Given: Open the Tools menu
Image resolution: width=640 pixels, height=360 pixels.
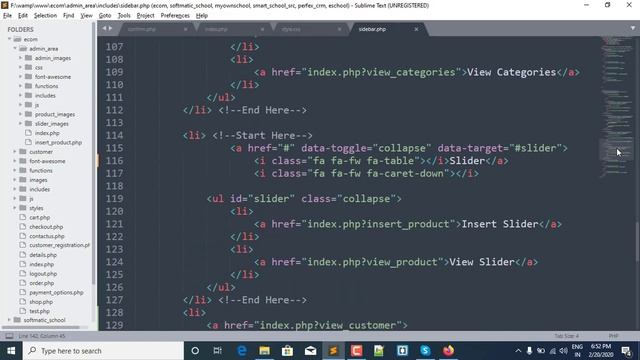Looking at the screenshot, I should coord(124,16).
